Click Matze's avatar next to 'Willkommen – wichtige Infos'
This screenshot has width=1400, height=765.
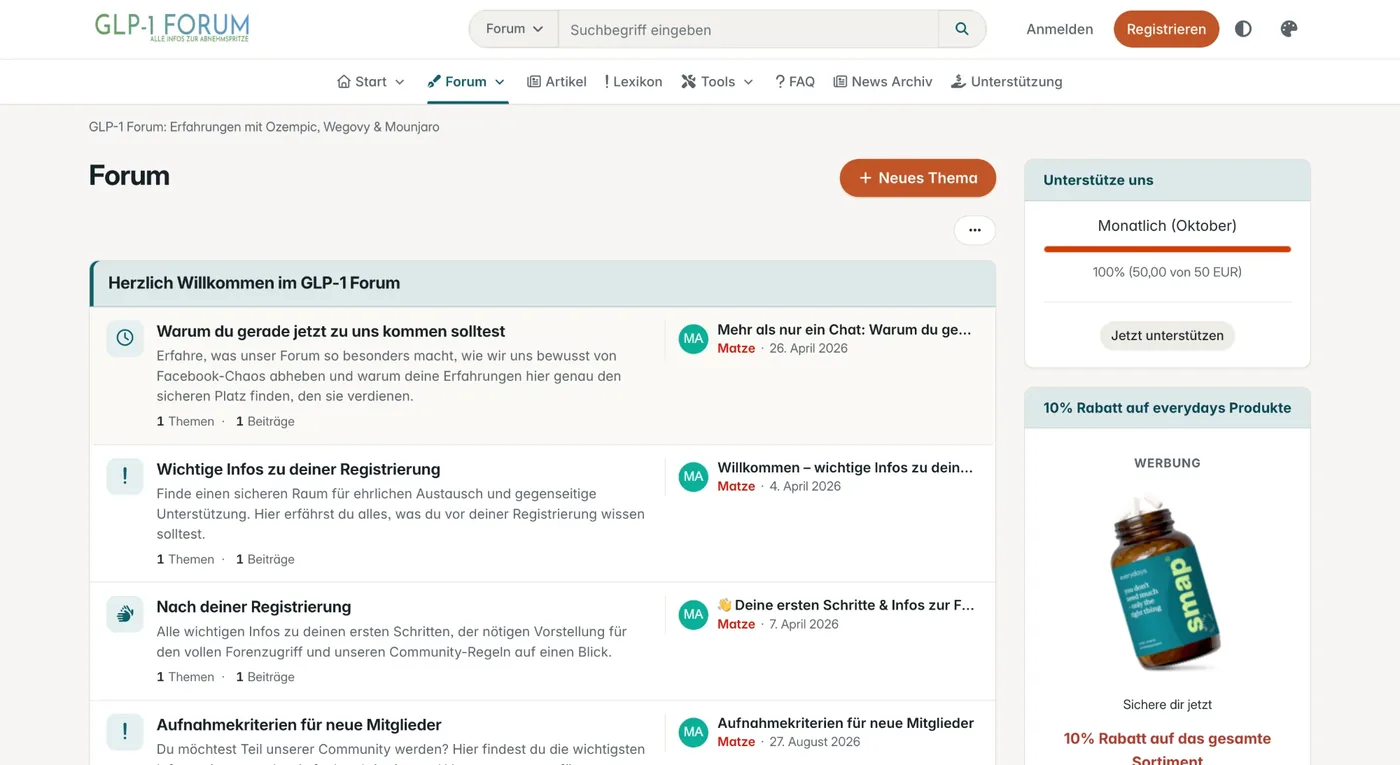pyautogui.click(x=693, y=477)
